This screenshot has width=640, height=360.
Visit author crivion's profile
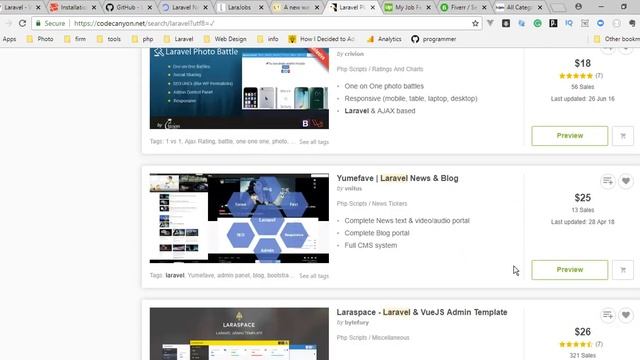pyautogui.click(x=354, y=54)
